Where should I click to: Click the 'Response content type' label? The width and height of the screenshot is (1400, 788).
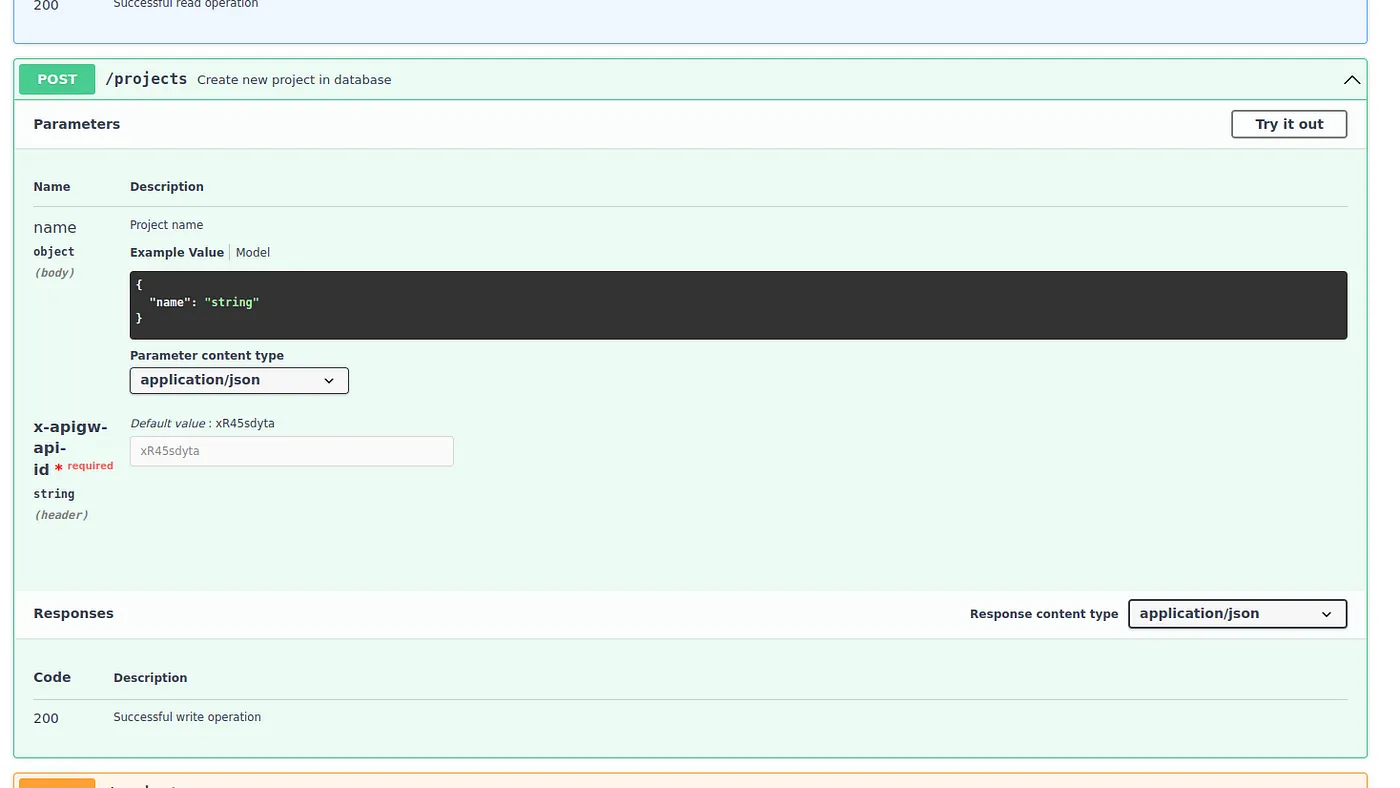pos(1044,614)
